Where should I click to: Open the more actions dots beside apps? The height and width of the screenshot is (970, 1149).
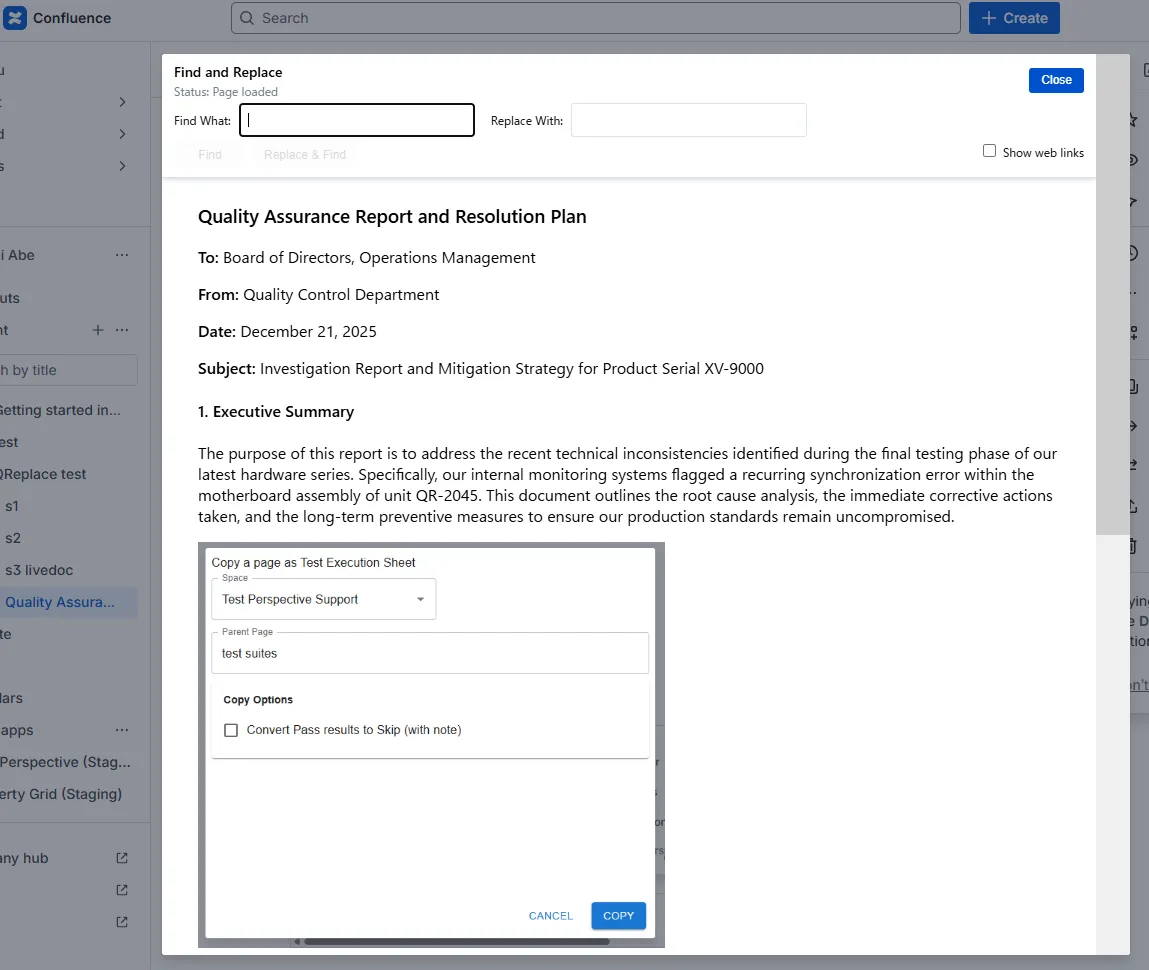pos(122,730)
